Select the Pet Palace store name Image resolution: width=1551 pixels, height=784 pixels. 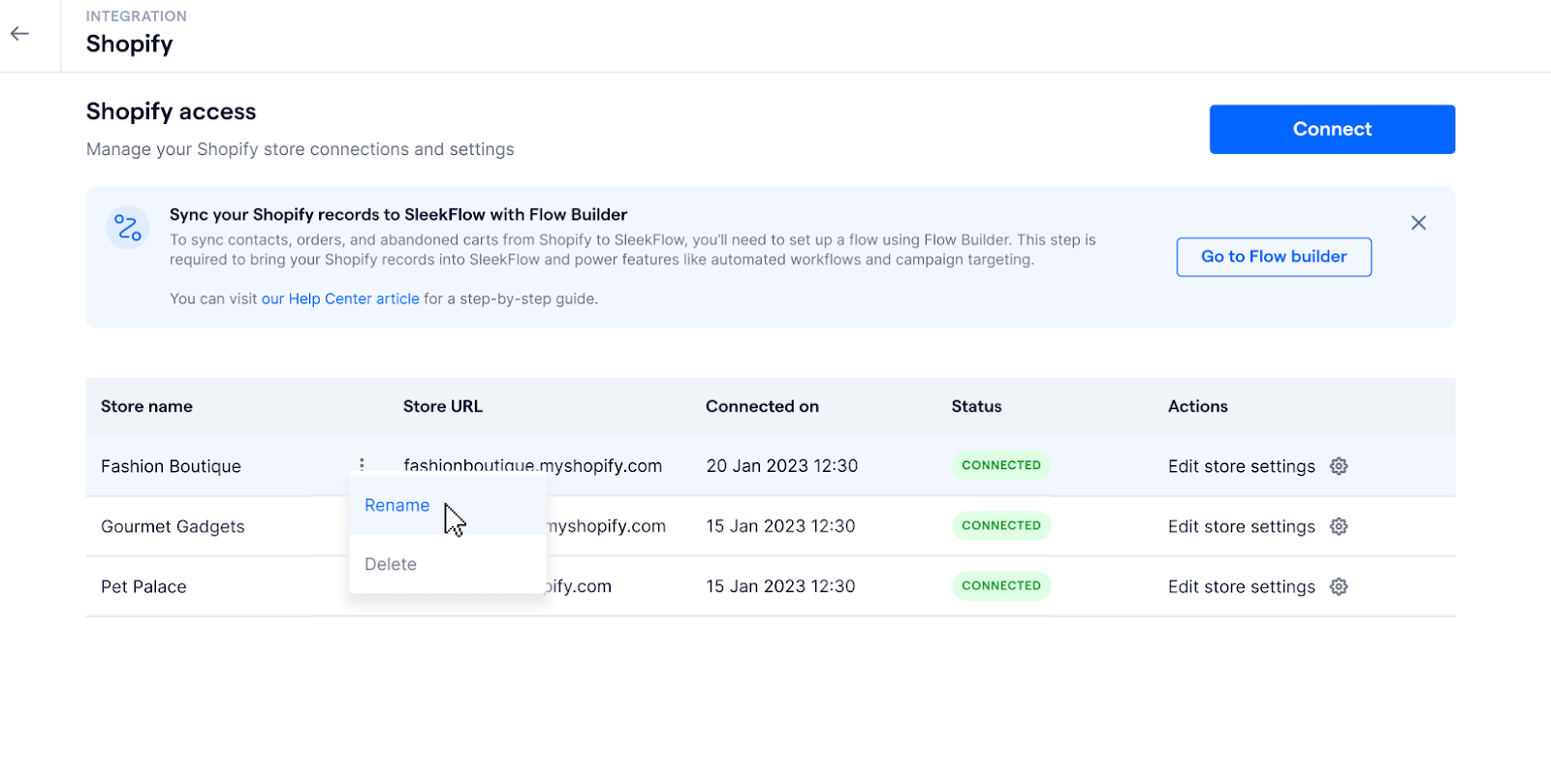143,586
